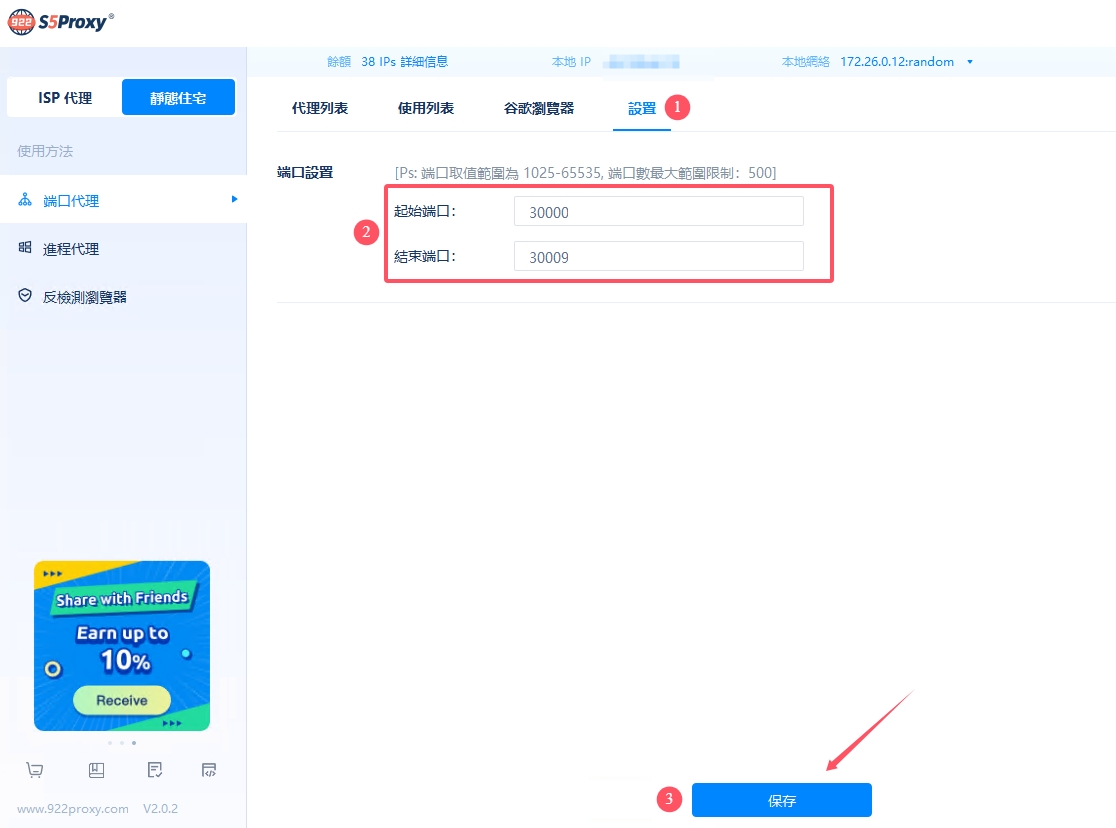The height and width of the screenshot is (828, 1116).
Task: Click the 反檢測瀏覽器 shield icon
Action: pyautogui.click(x=26, y=297)
